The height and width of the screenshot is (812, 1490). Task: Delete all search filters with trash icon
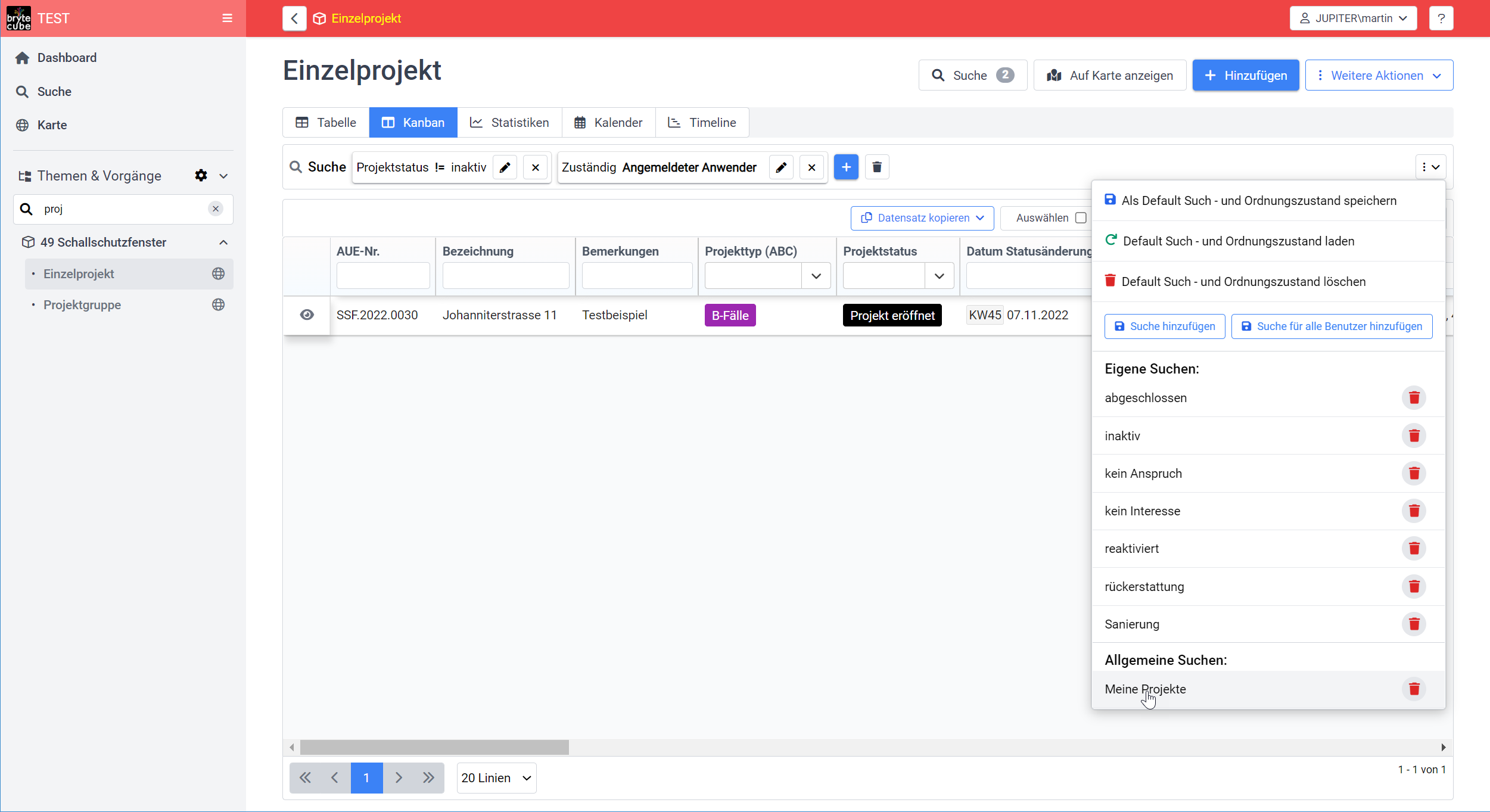877,167
